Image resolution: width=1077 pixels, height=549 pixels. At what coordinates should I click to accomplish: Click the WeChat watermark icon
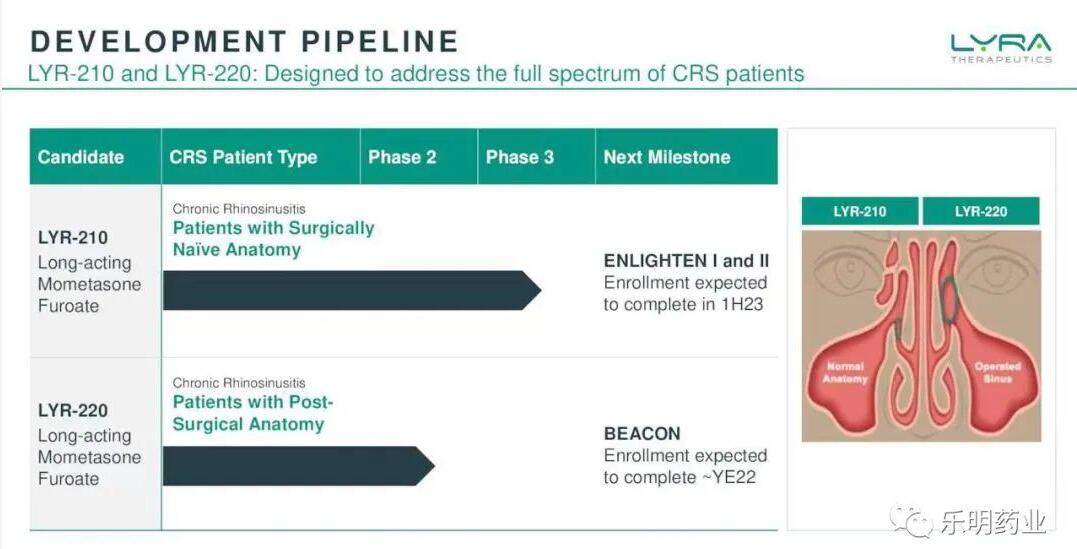tap(912, 520)
